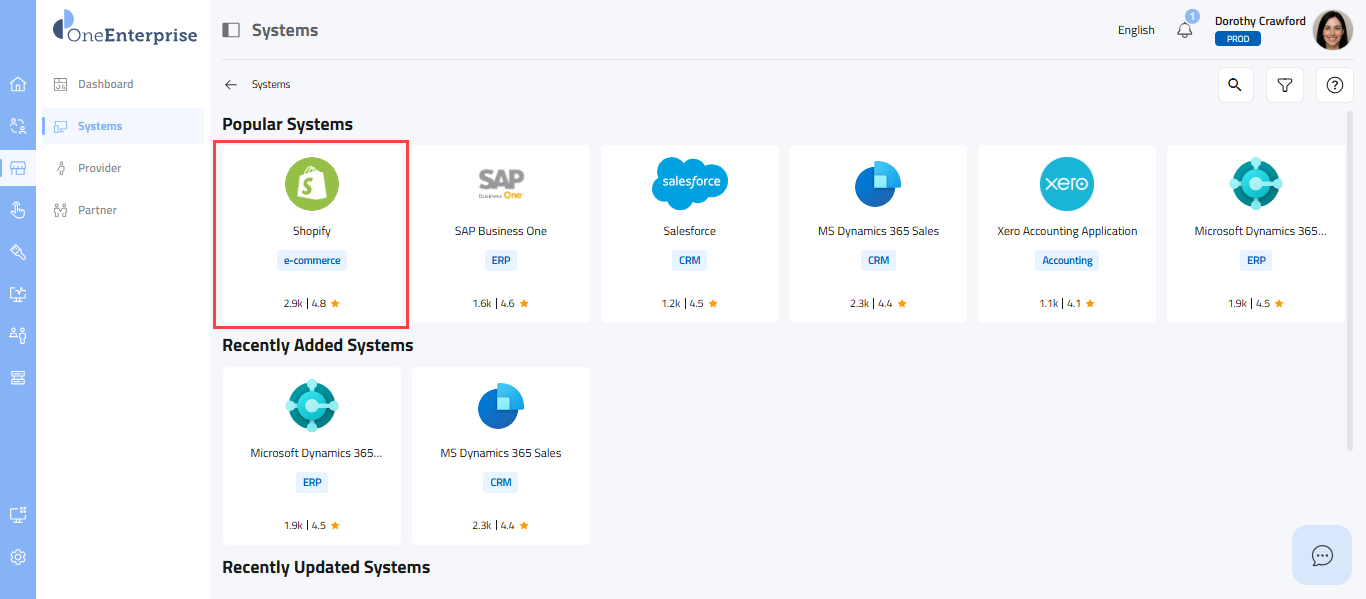The width and height of the screenshot is (1366, 599).
Task: Click the home icon in left rail
Action: tap(18, 84)
